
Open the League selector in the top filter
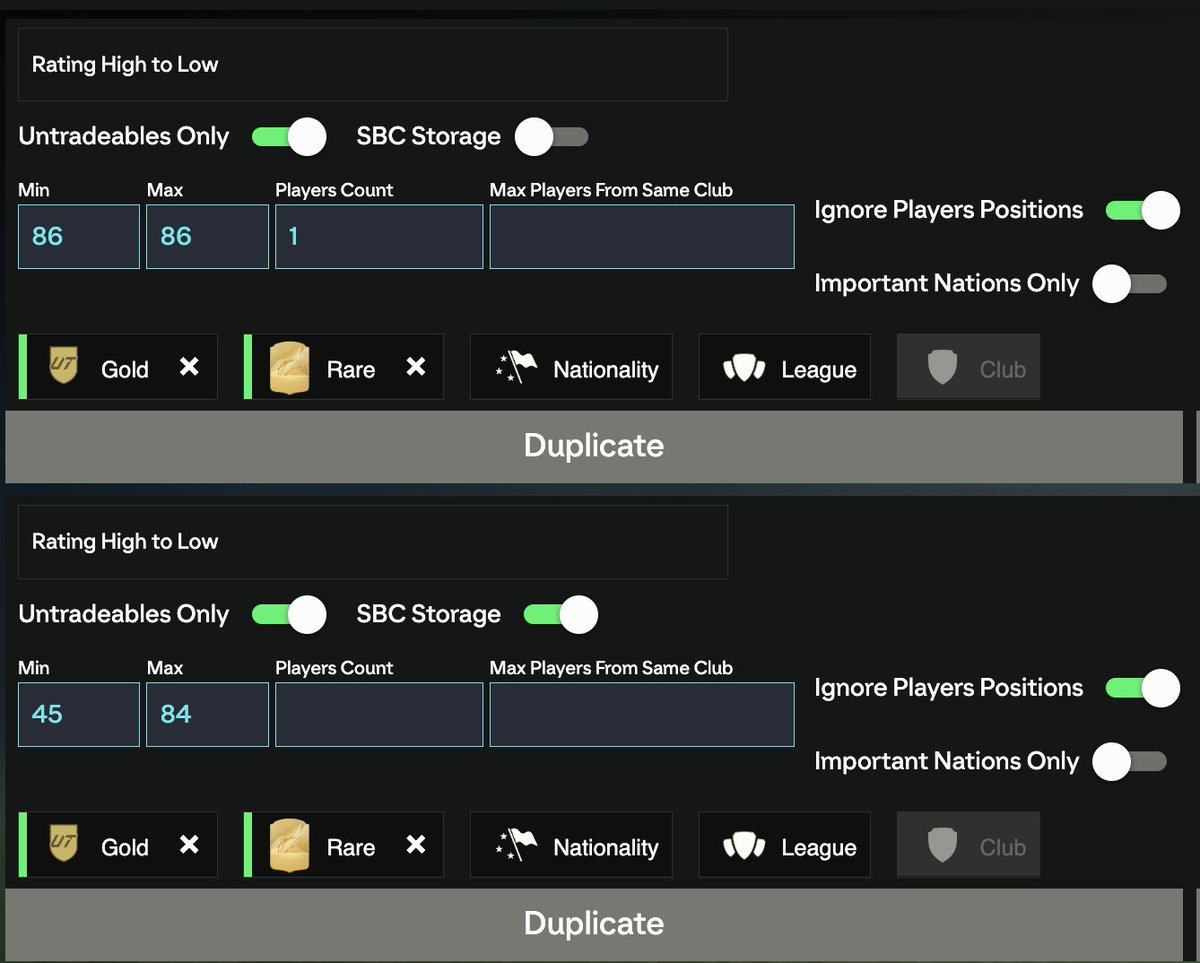785,367
